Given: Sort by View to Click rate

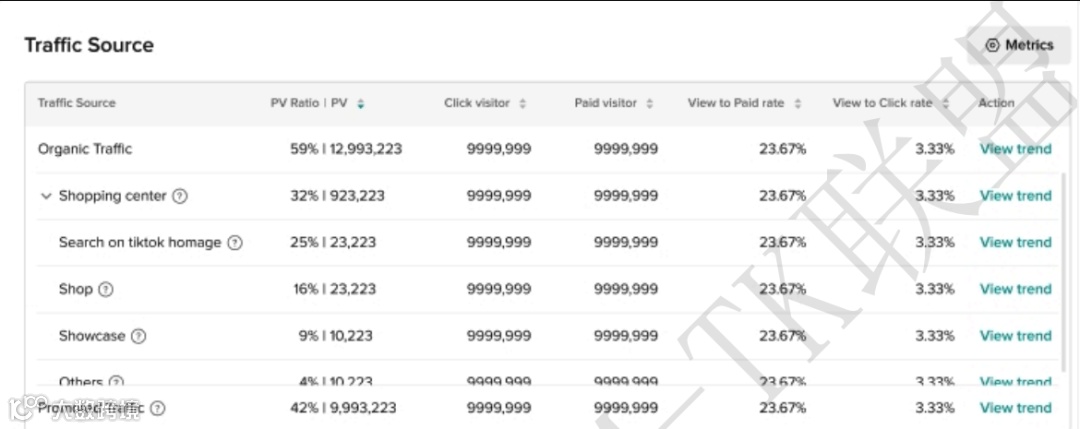Looking at the screenshot, I should point(946,103).
